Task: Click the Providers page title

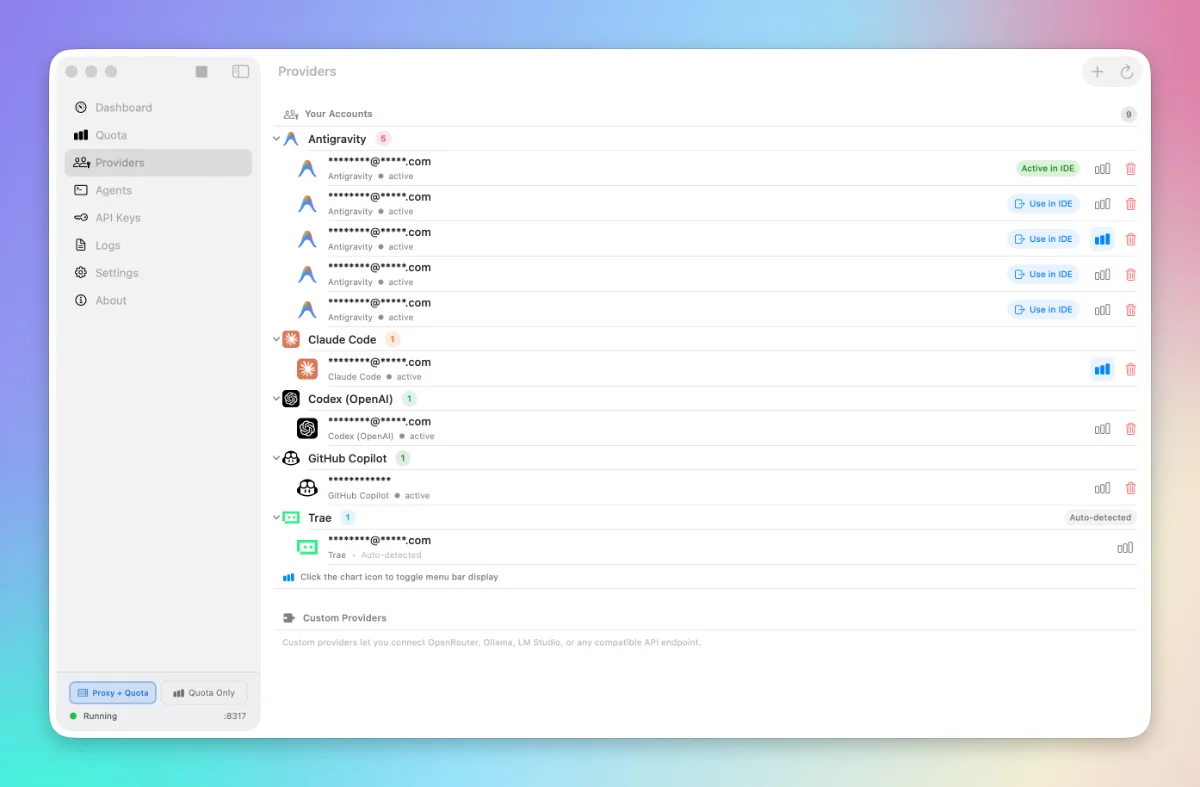Action: (307, 72)
